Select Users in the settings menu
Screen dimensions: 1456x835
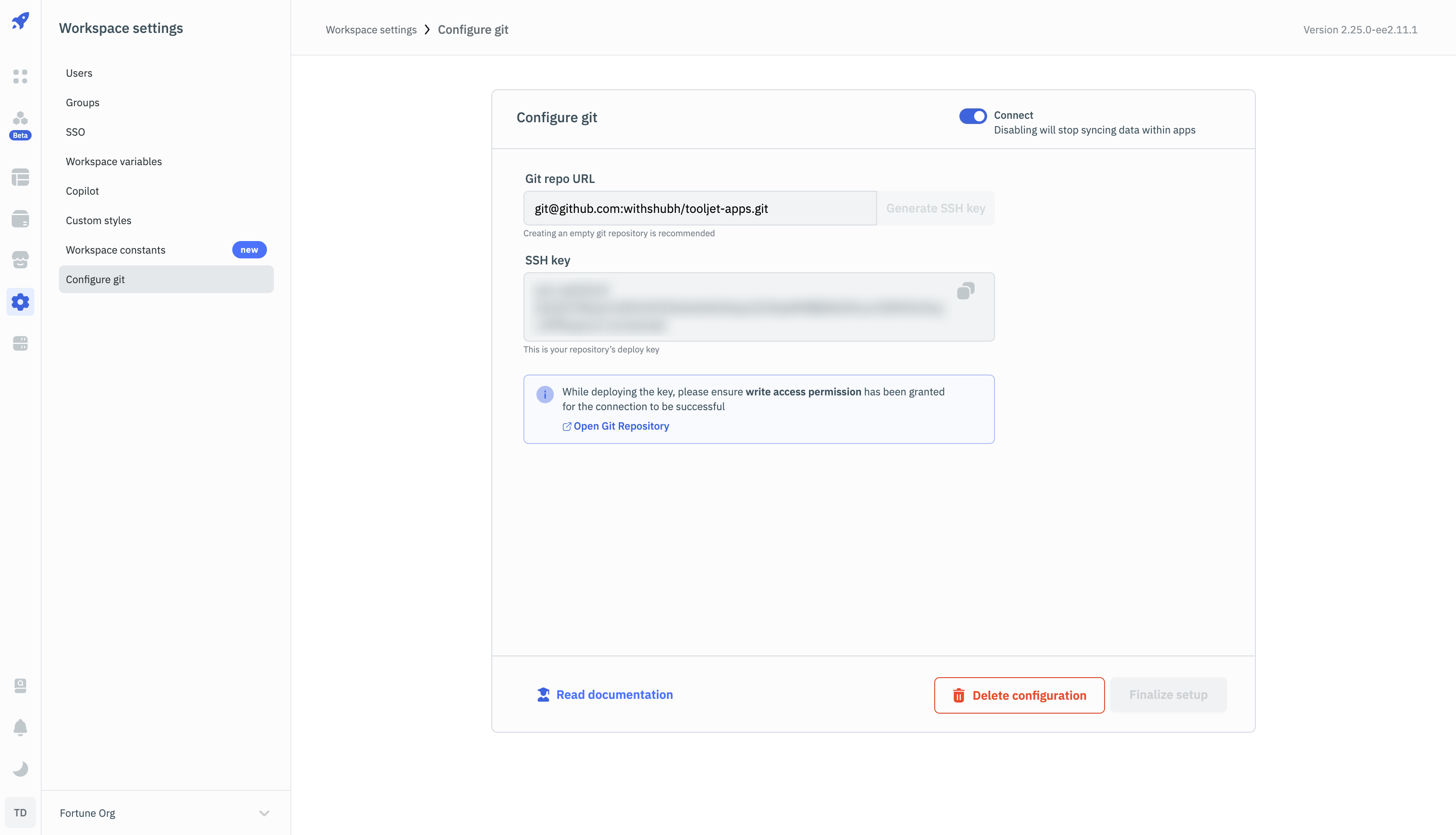click(79, 73)
